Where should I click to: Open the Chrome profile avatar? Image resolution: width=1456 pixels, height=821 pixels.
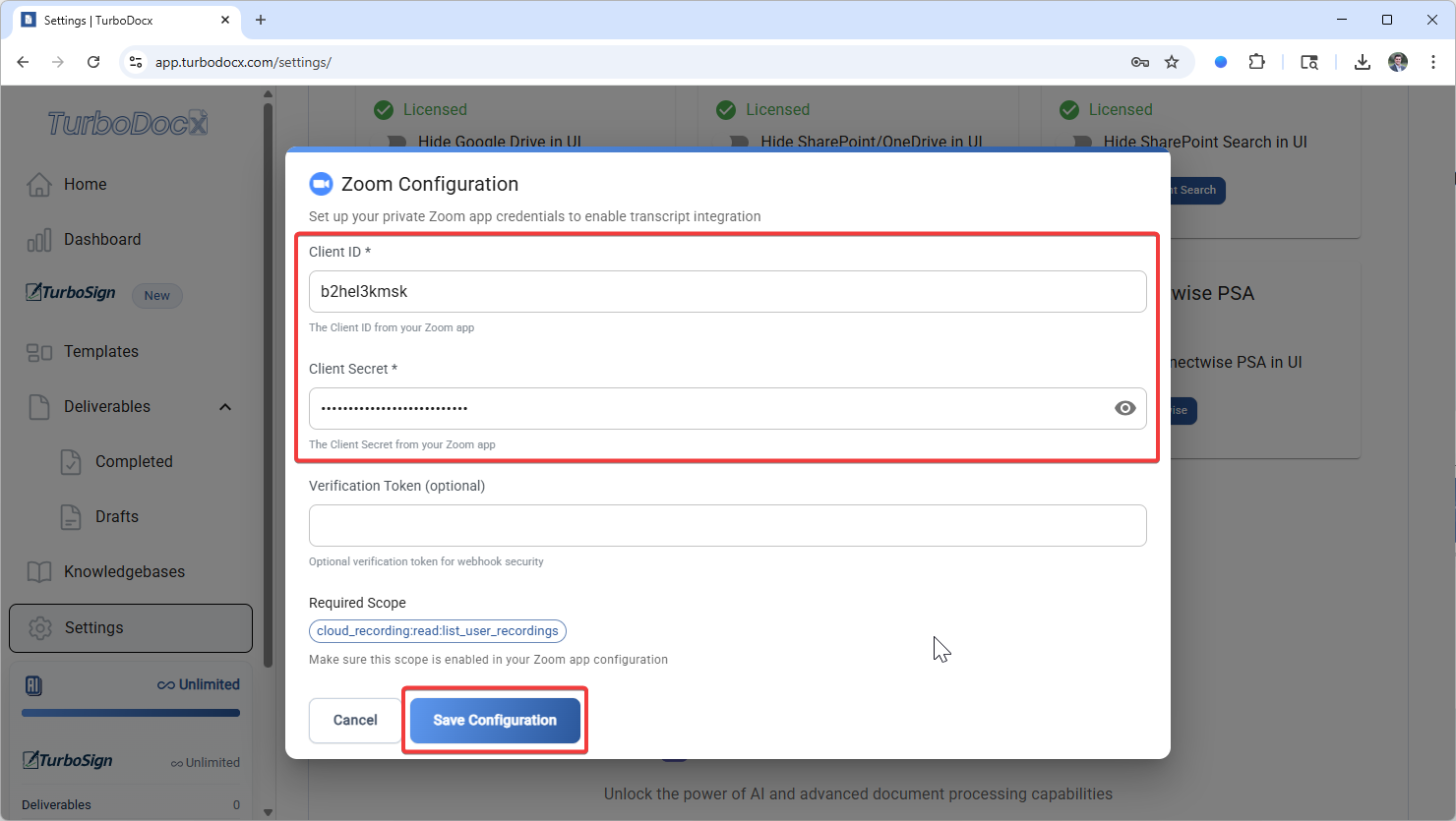coord(1398,62)
